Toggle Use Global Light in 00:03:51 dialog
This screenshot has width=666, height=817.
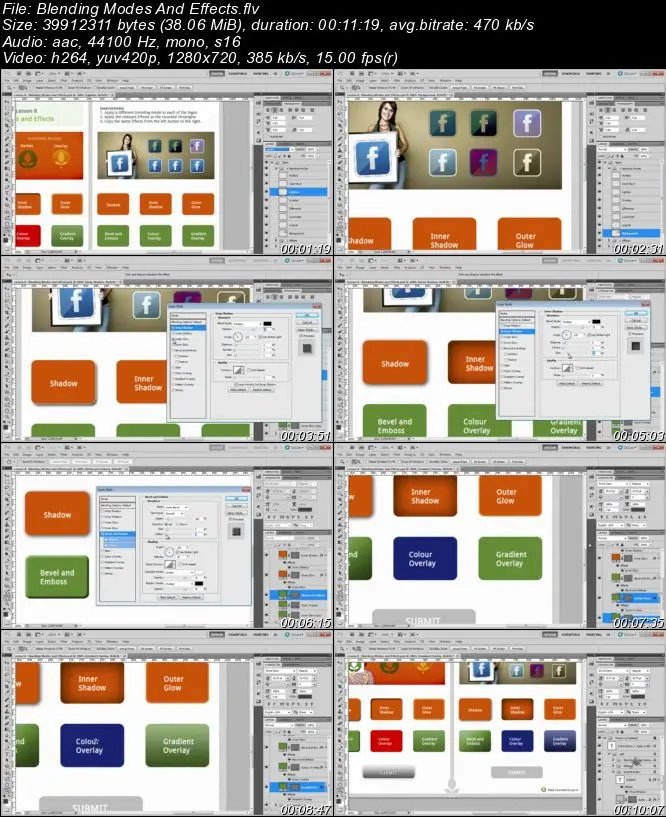click(x=260, y=337)
